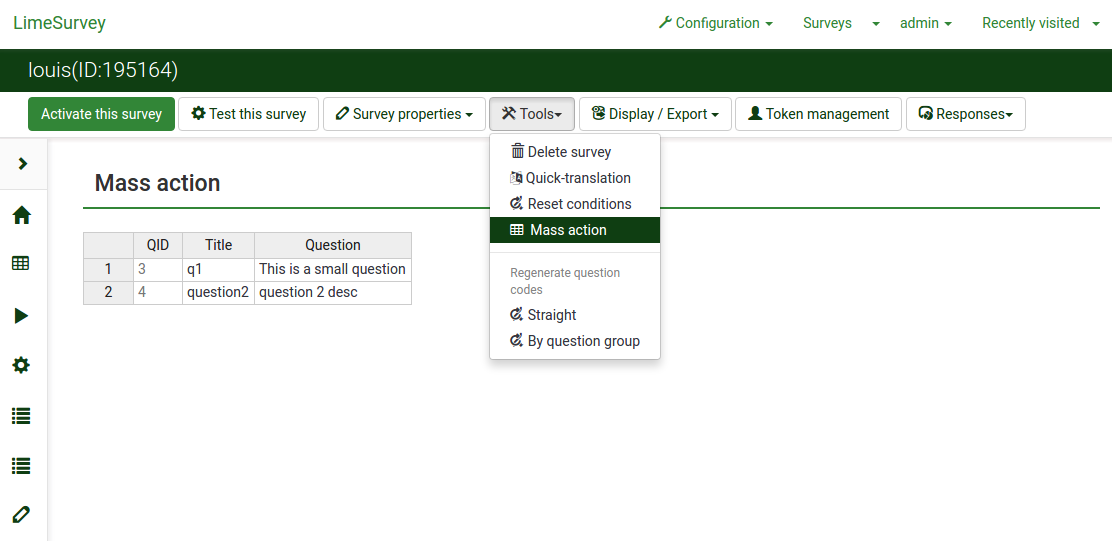Image resolution: width=1112 pixels, height=541 pixels.
Task: Click the QID cell showing 3
Action: [158, 269]
